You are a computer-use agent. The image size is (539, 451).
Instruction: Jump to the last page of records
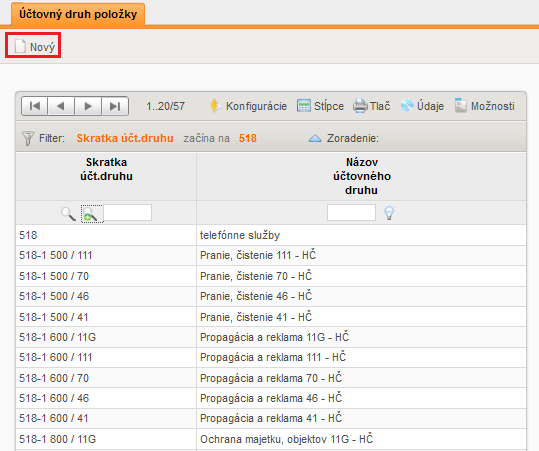pos(115,106)
